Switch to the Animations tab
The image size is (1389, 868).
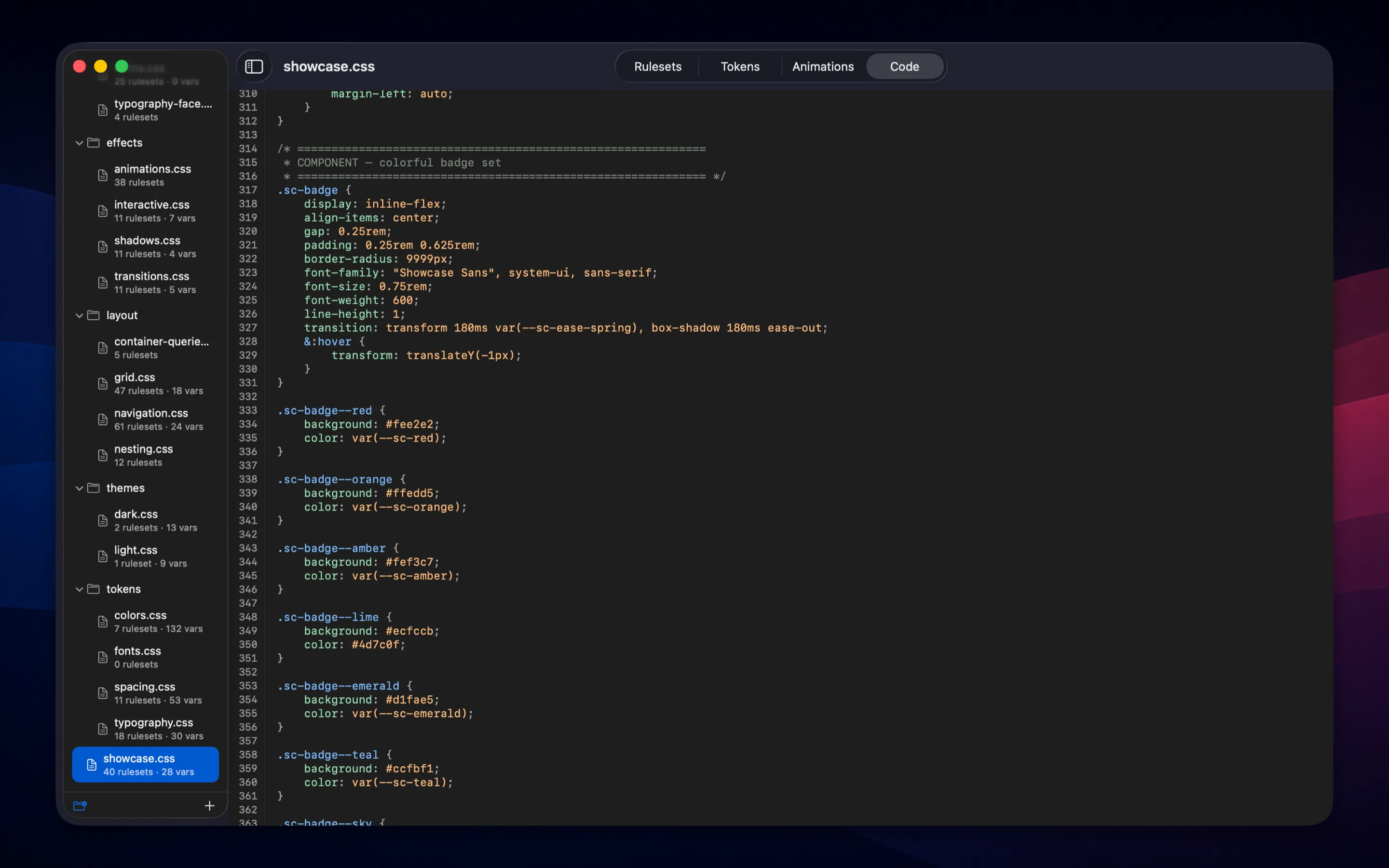(822, 67)
